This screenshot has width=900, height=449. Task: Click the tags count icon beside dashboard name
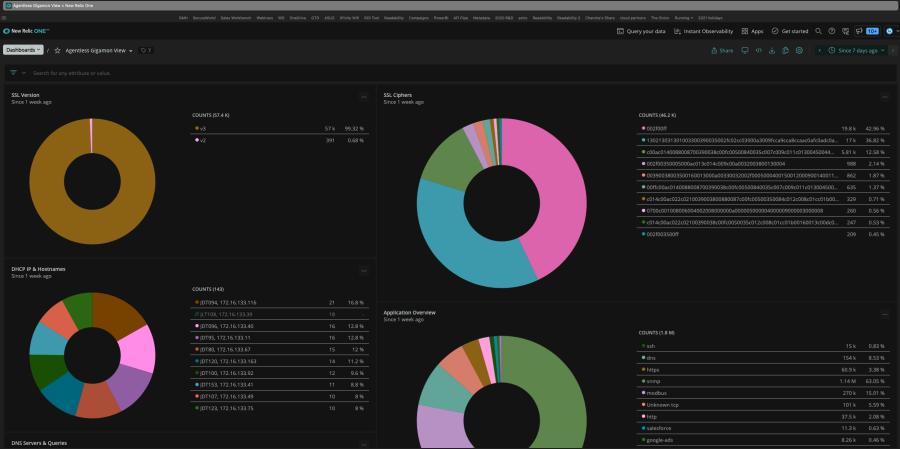pyautogui.click(x=146, y=51)
